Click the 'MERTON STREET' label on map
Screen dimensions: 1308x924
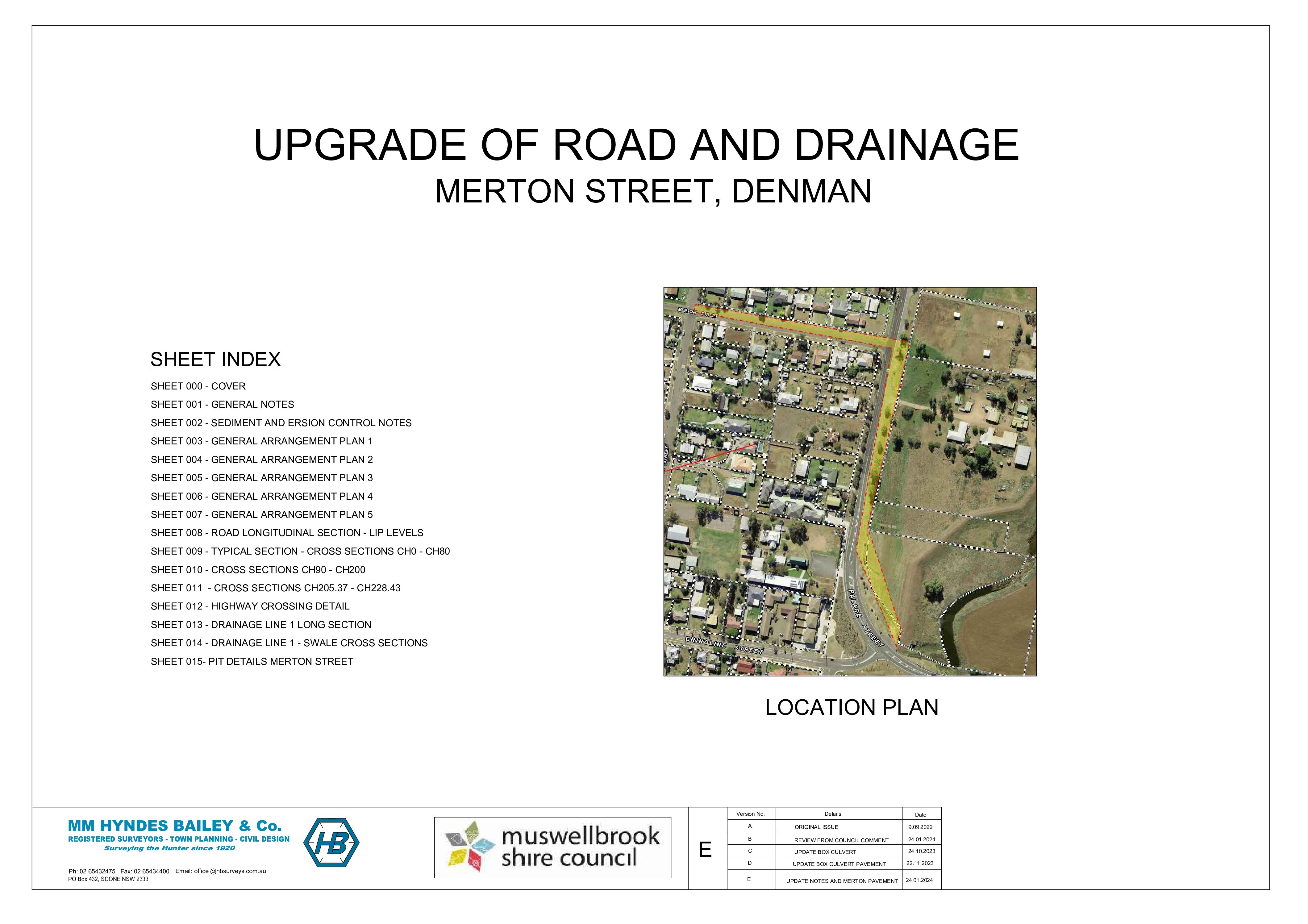[697, 312]
